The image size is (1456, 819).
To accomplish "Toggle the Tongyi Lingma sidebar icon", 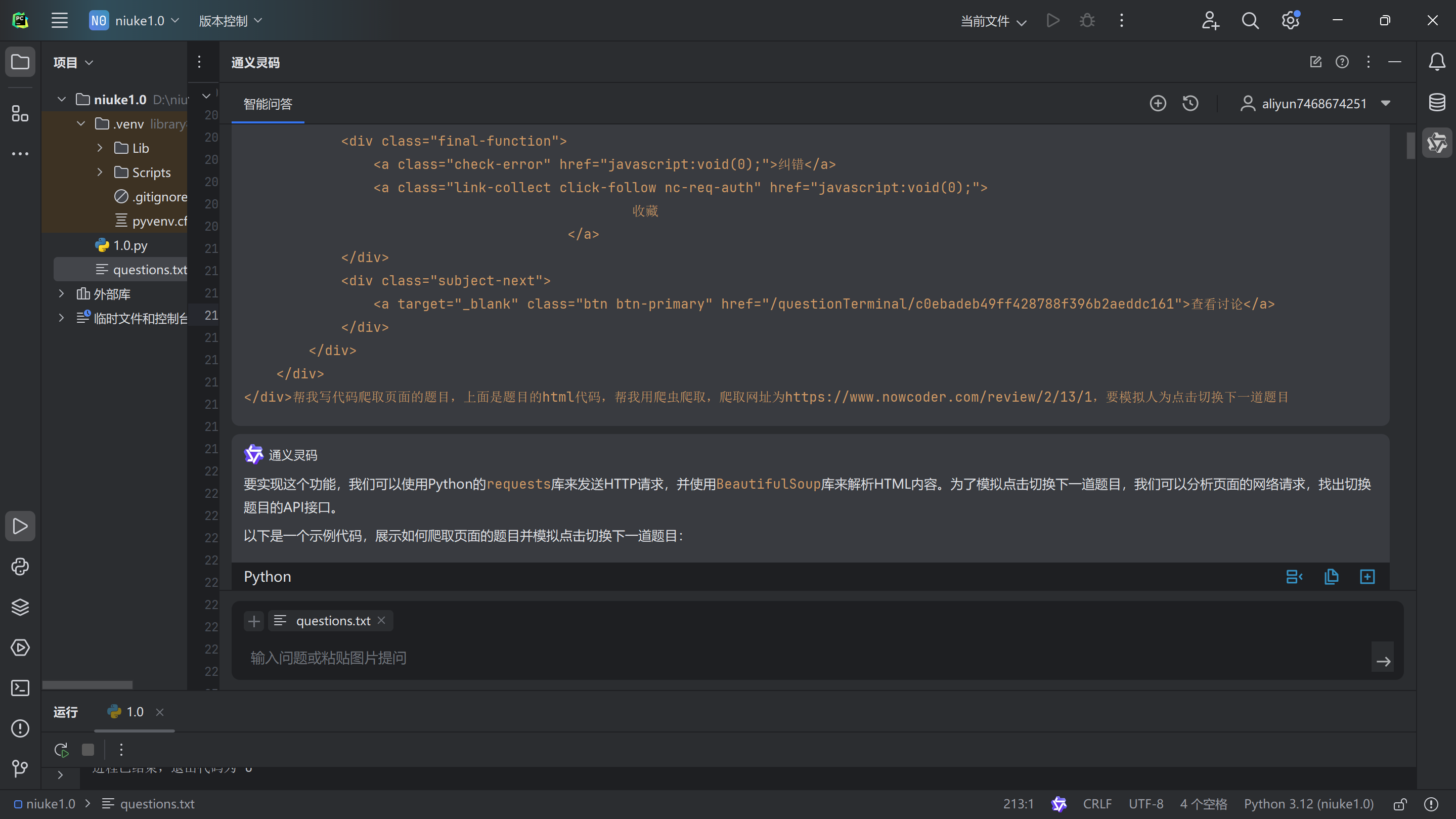I will pyautogui.click(x=1437, y=143).
